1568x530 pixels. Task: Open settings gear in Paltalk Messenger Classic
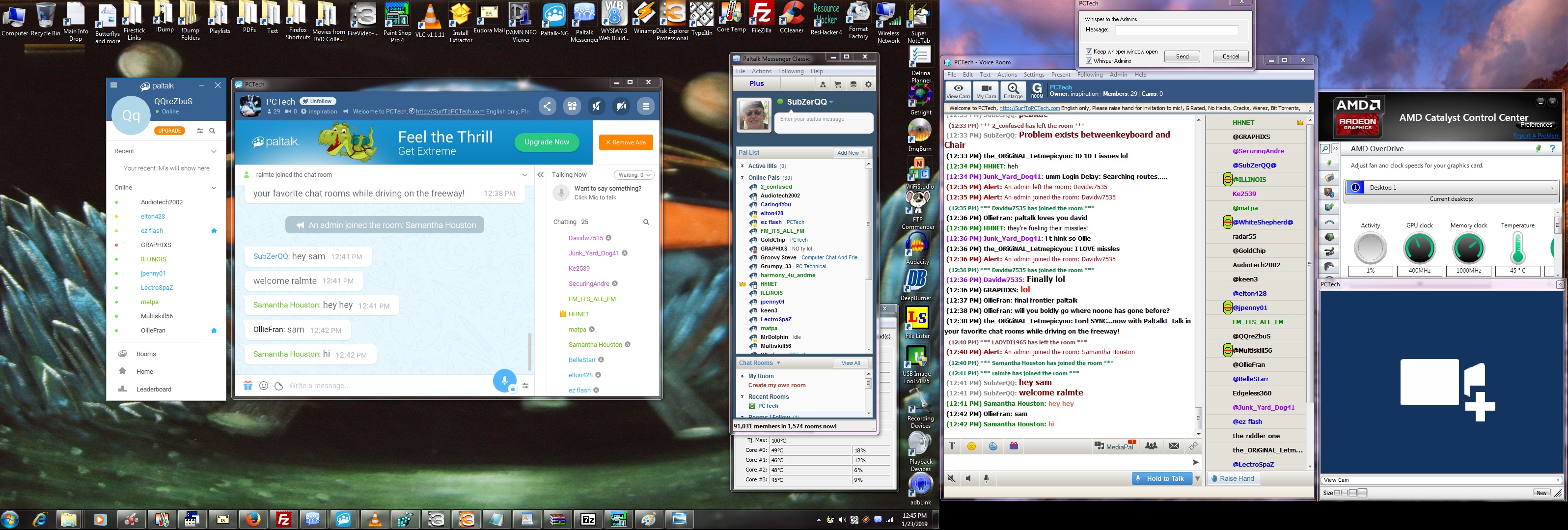coord(869,84)
